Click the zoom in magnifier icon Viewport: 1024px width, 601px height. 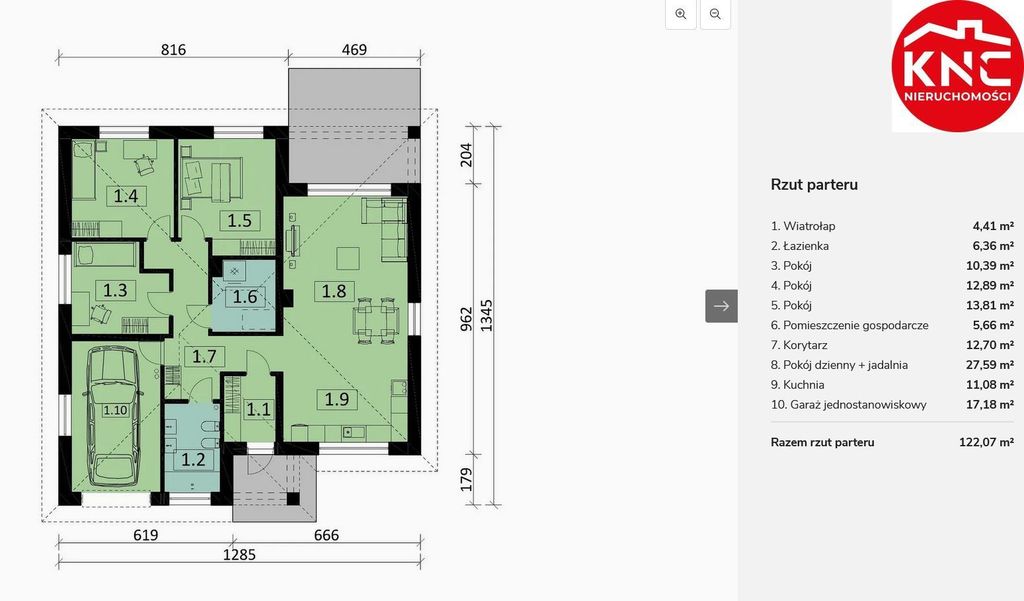tap(681, 14)
